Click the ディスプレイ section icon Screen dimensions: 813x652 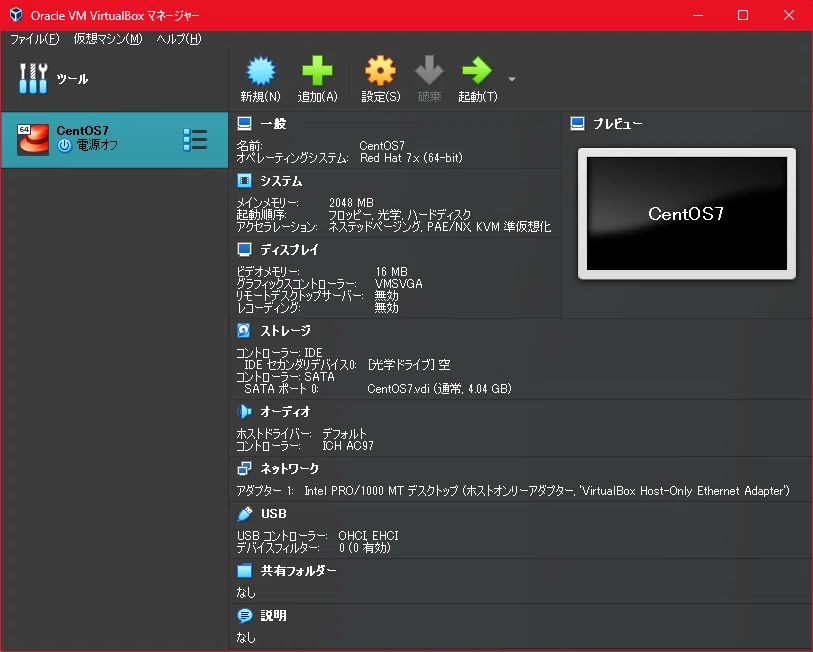click(244, 249)
